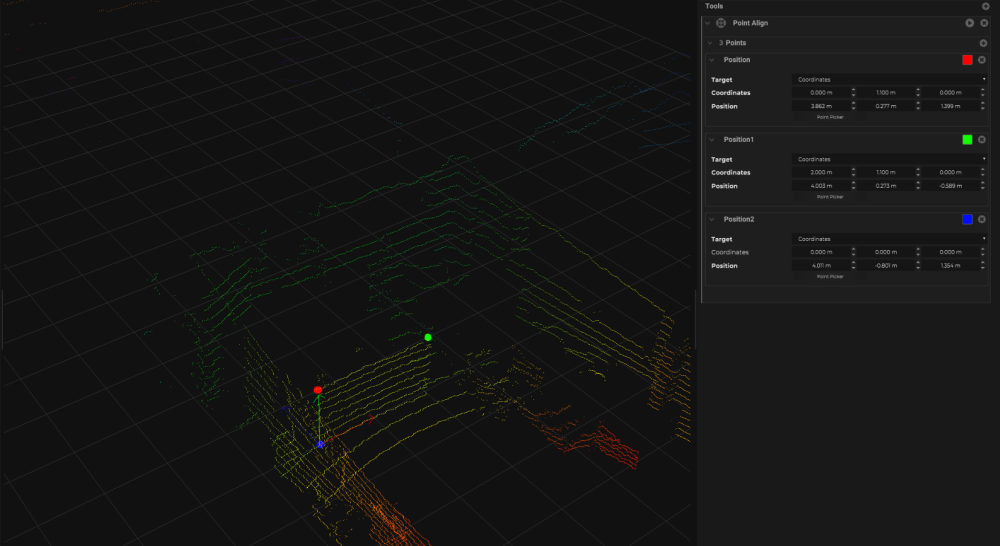
Task: Open Target dropdown for first Position
Action: coord(890,79)
